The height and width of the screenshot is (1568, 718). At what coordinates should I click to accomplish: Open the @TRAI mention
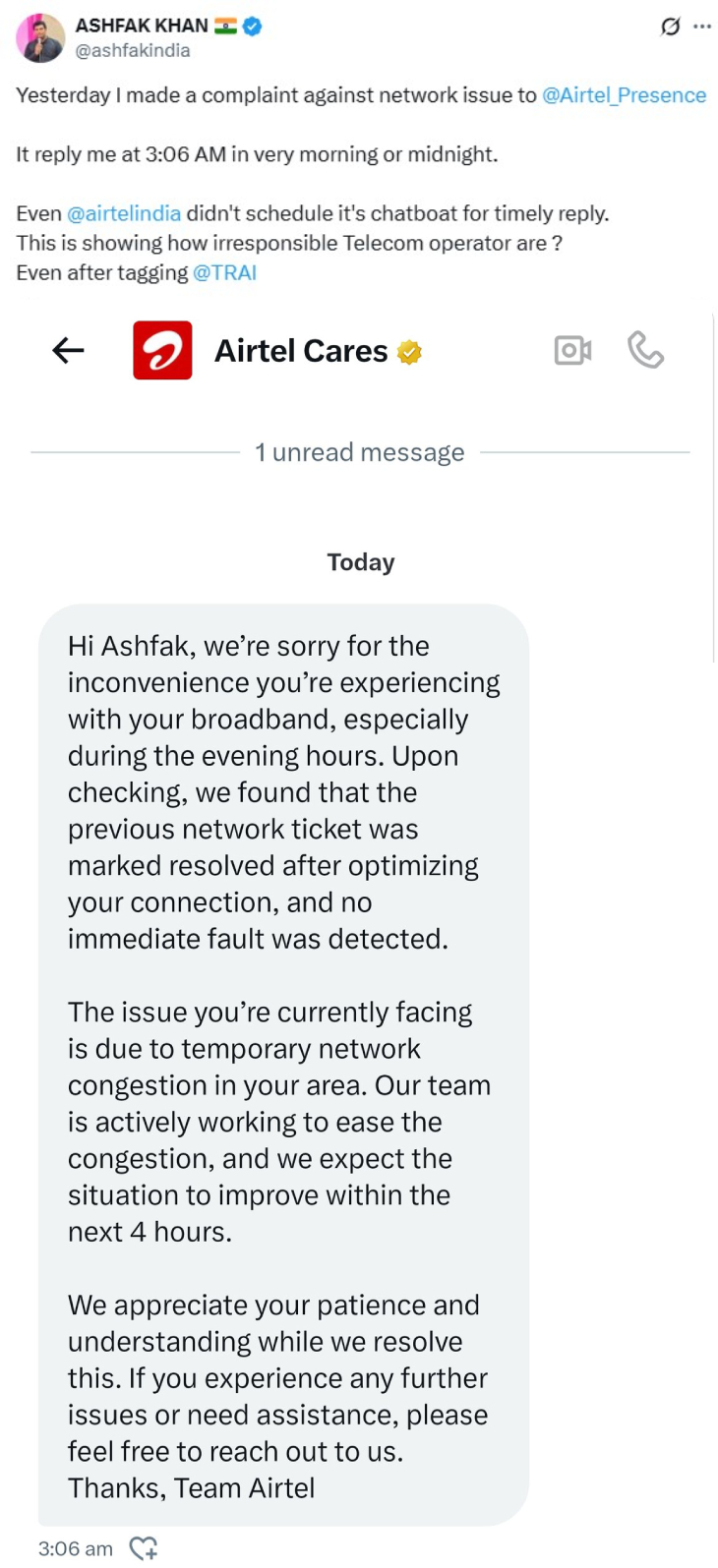coord(224,272)
